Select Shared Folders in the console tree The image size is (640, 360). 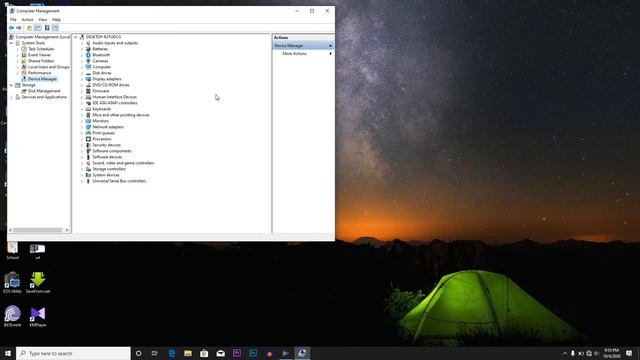tap(41, 61)
